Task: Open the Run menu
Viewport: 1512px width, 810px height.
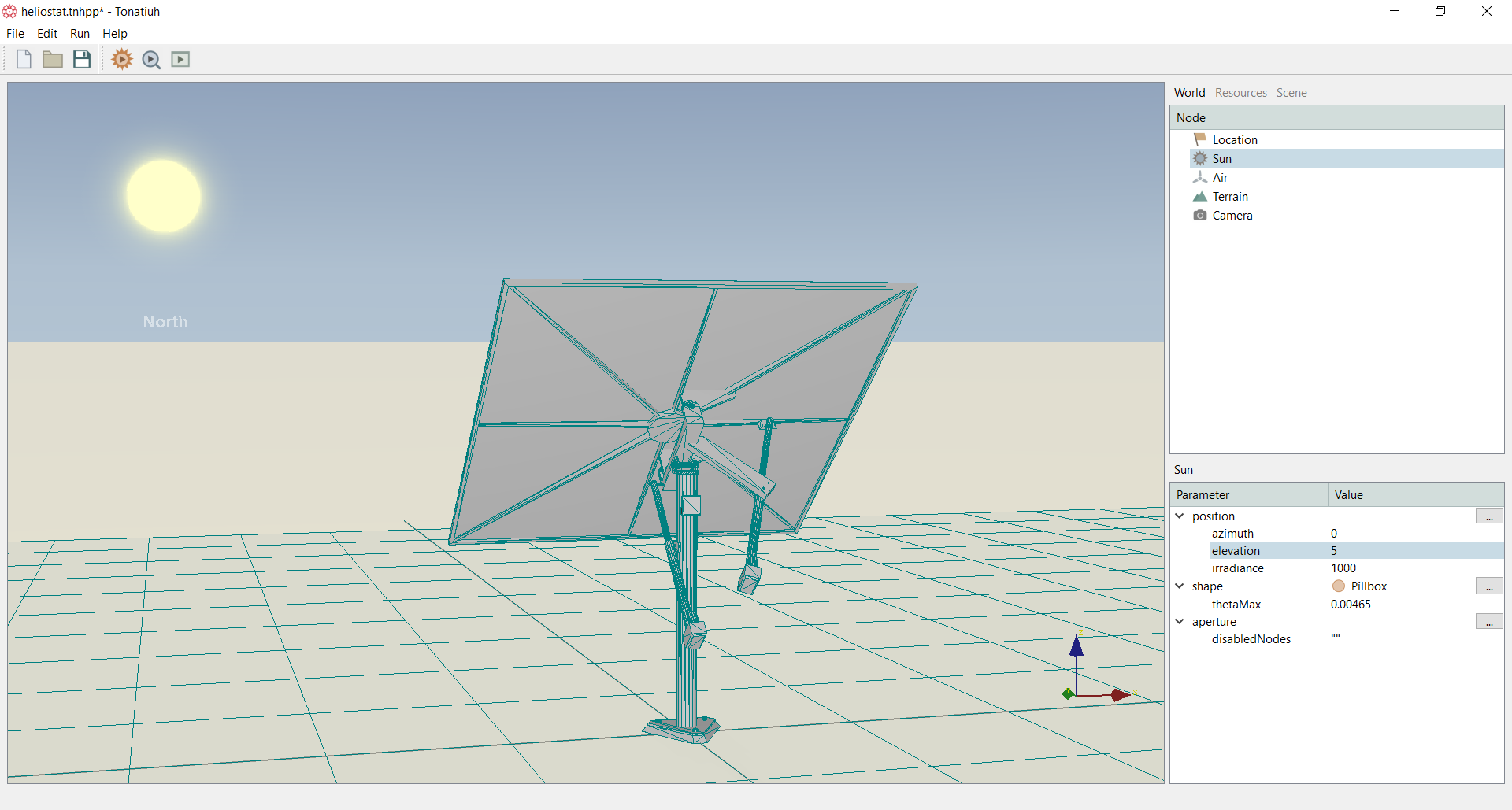Action: coord(80,33)
